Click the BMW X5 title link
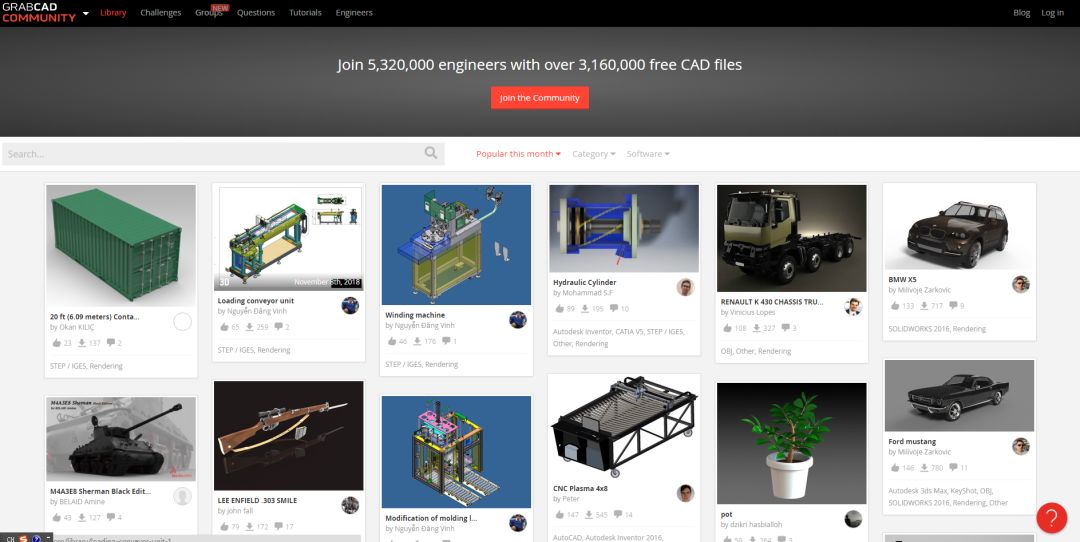Image resolution: width=1080 pixels, height=542 pixels. click(902, 280)
